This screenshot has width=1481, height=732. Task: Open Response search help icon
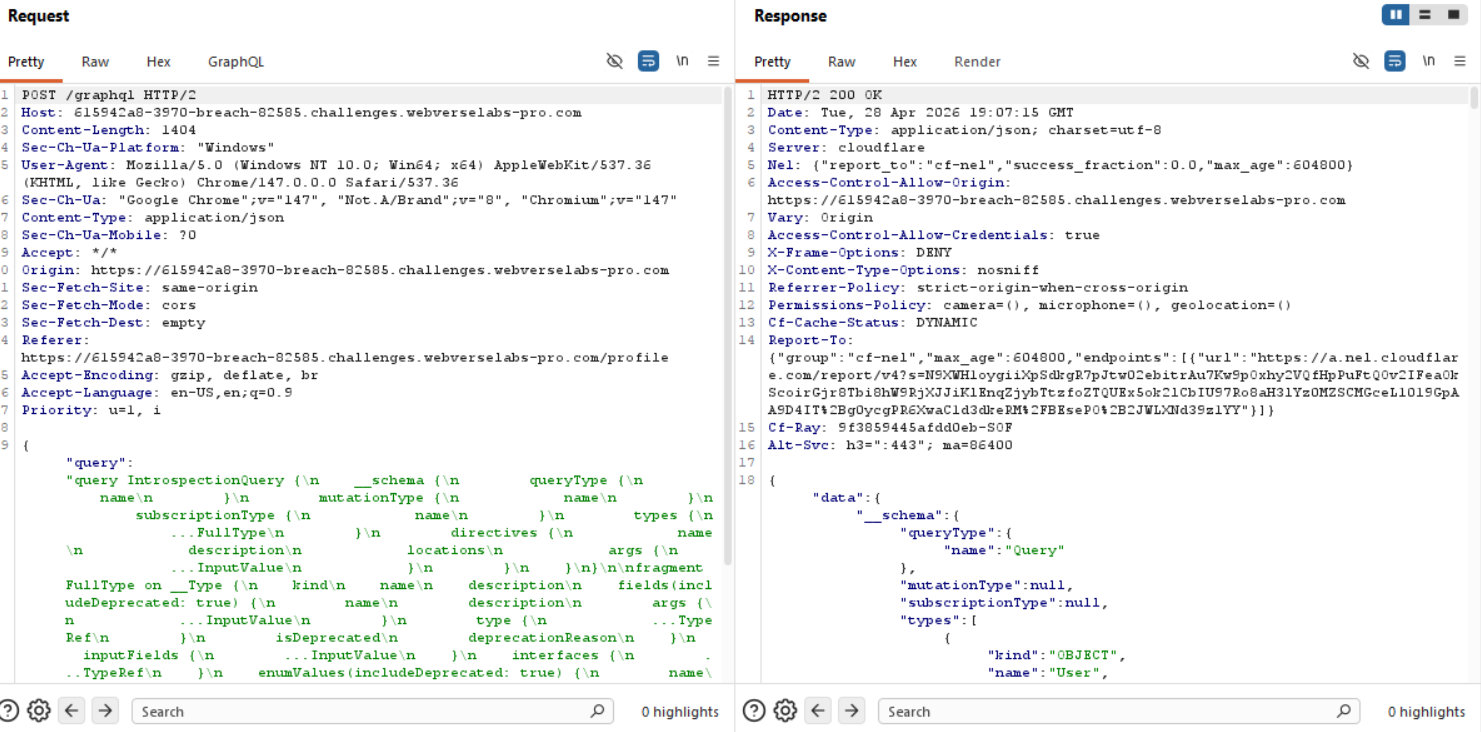click(755, 711)
